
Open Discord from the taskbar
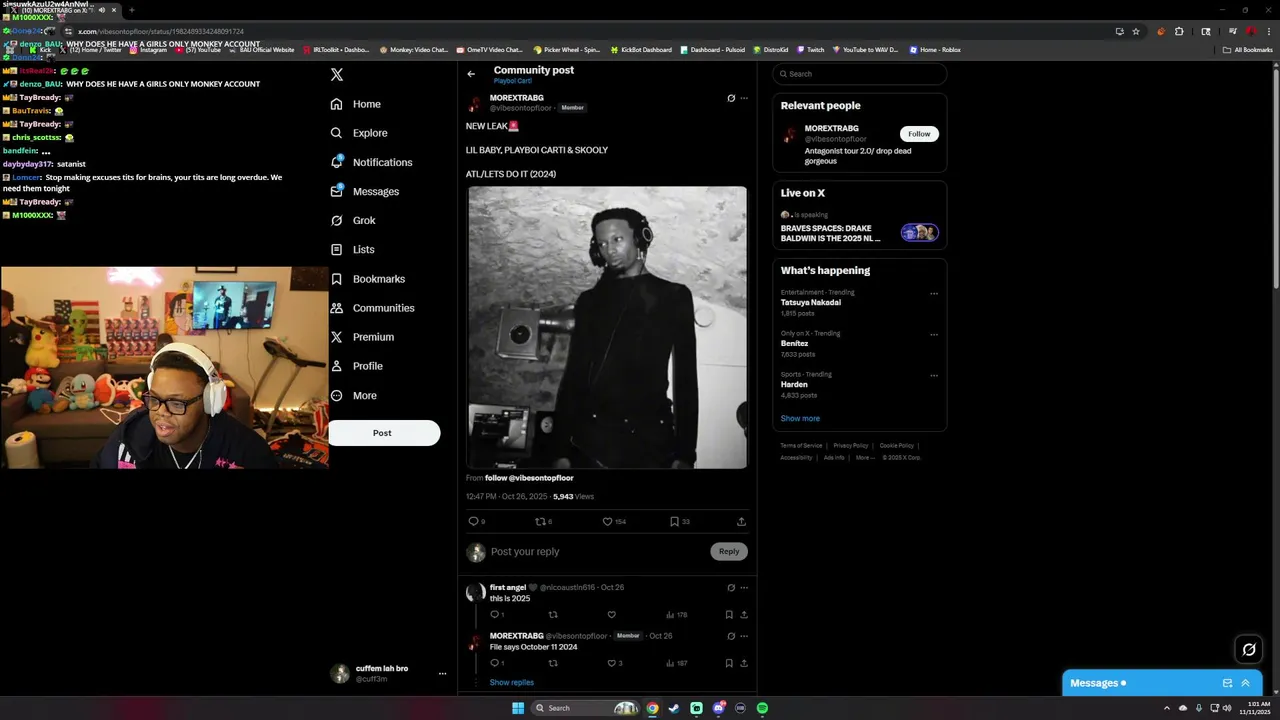tap(718, 708)
